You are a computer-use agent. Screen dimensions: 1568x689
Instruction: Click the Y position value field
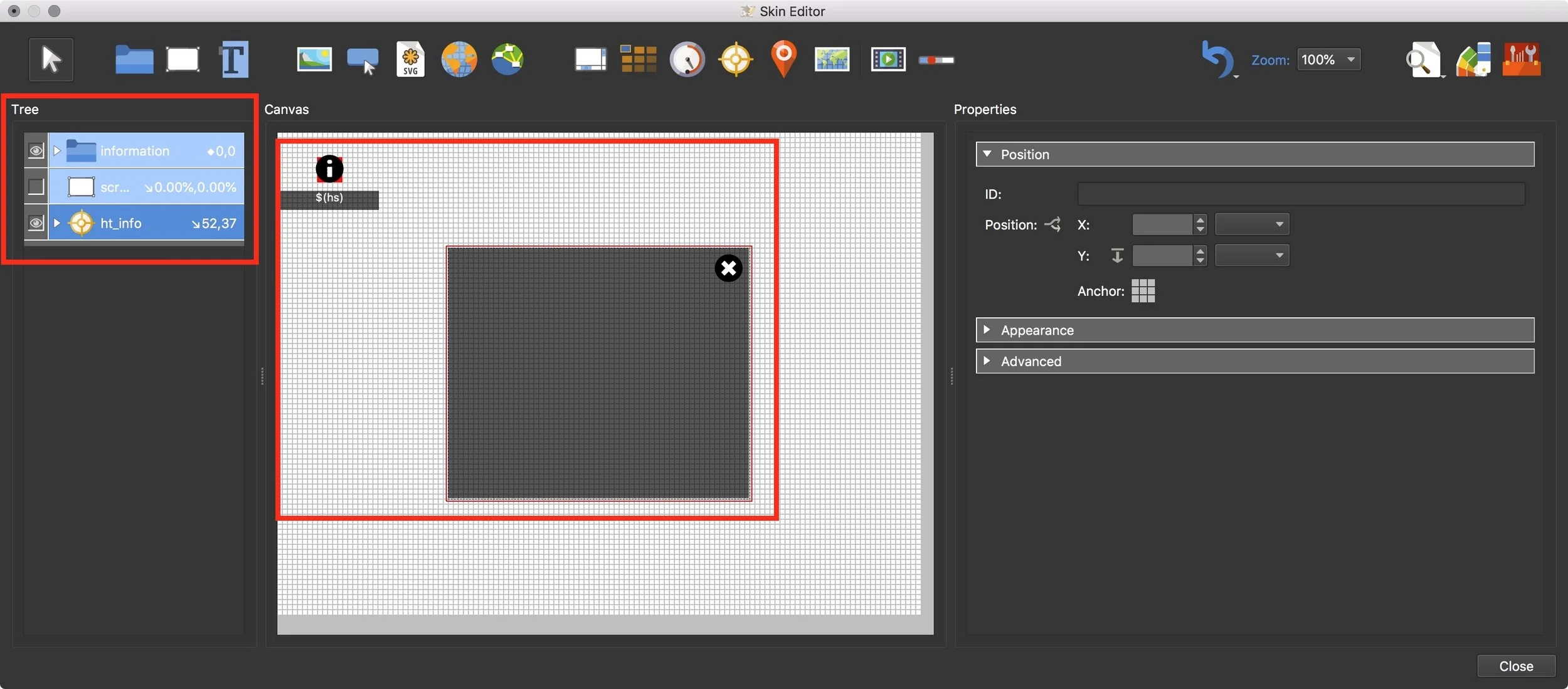tap(1162, 256)
